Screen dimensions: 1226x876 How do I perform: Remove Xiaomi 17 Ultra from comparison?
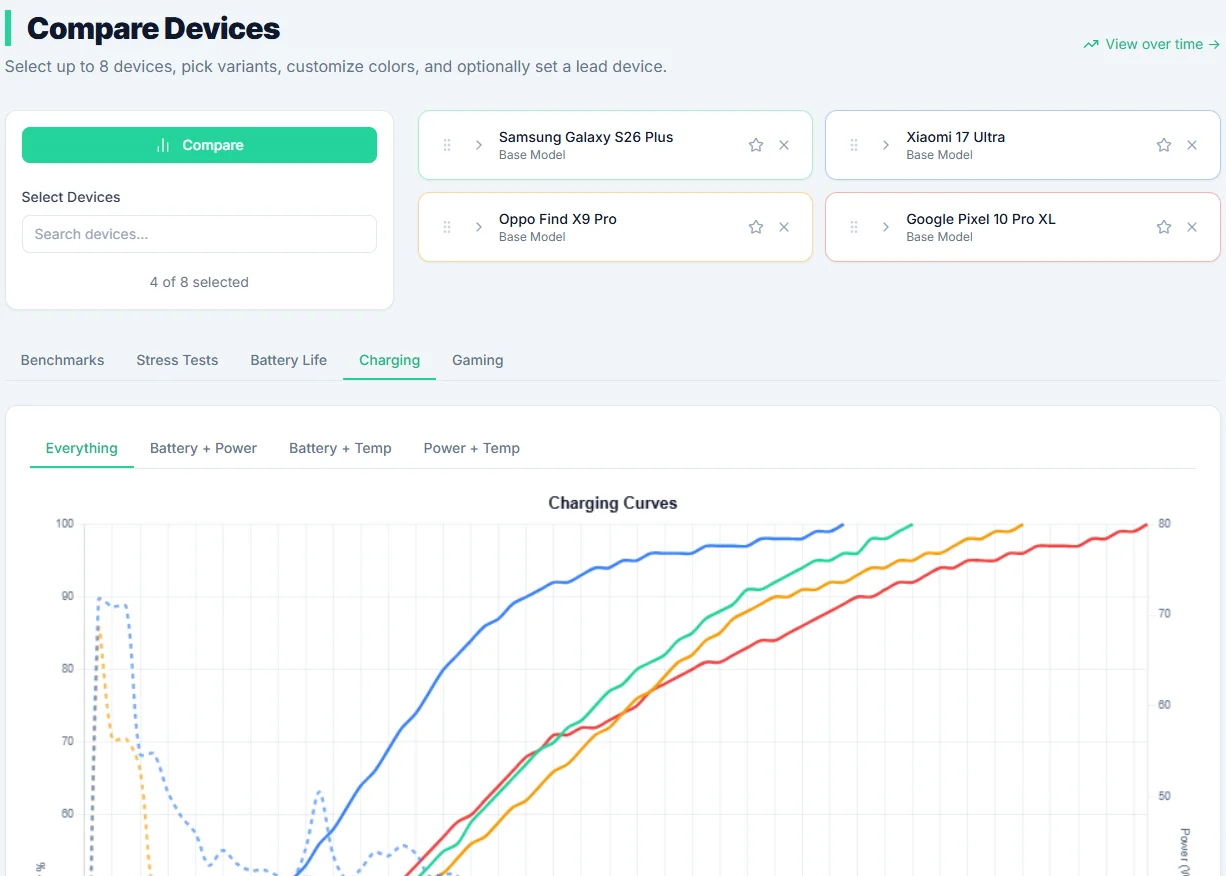pos(1192,145)
